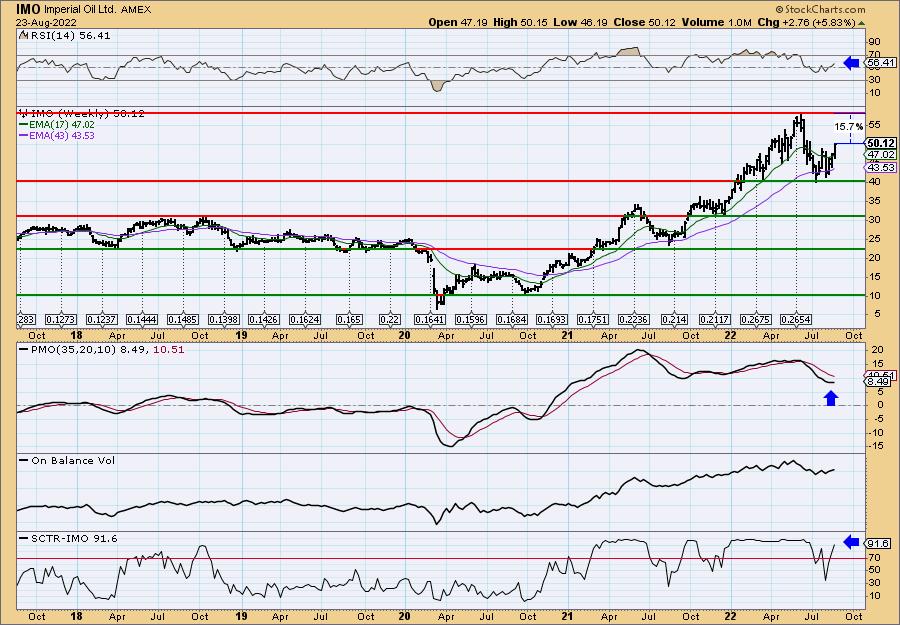Select the IMO (Weekly) price legend

[x=82, y=114]
